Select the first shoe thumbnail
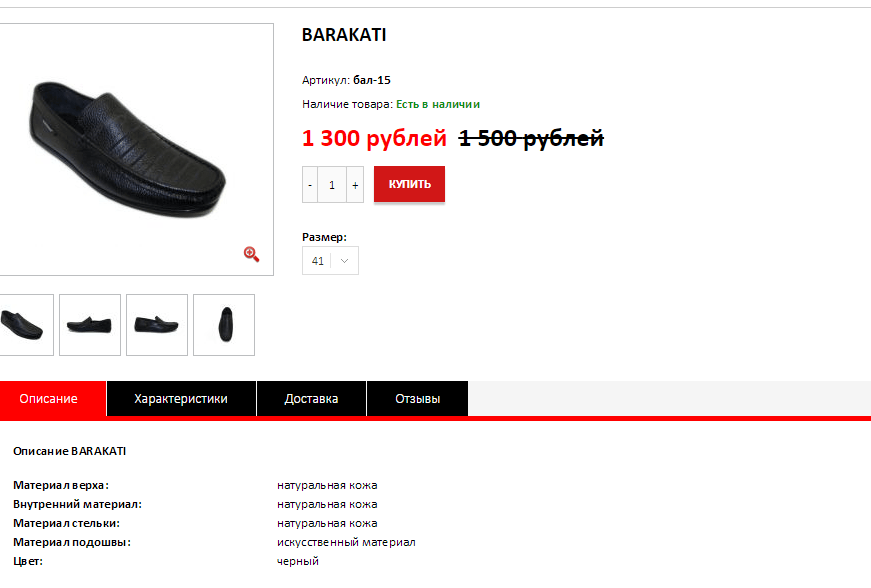 (26, 325)
